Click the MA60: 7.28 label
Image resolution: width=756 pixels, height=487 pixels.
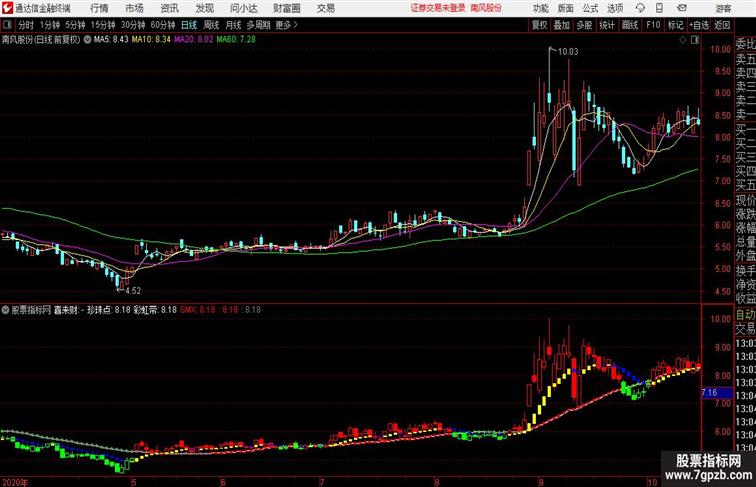pos(236,40)
